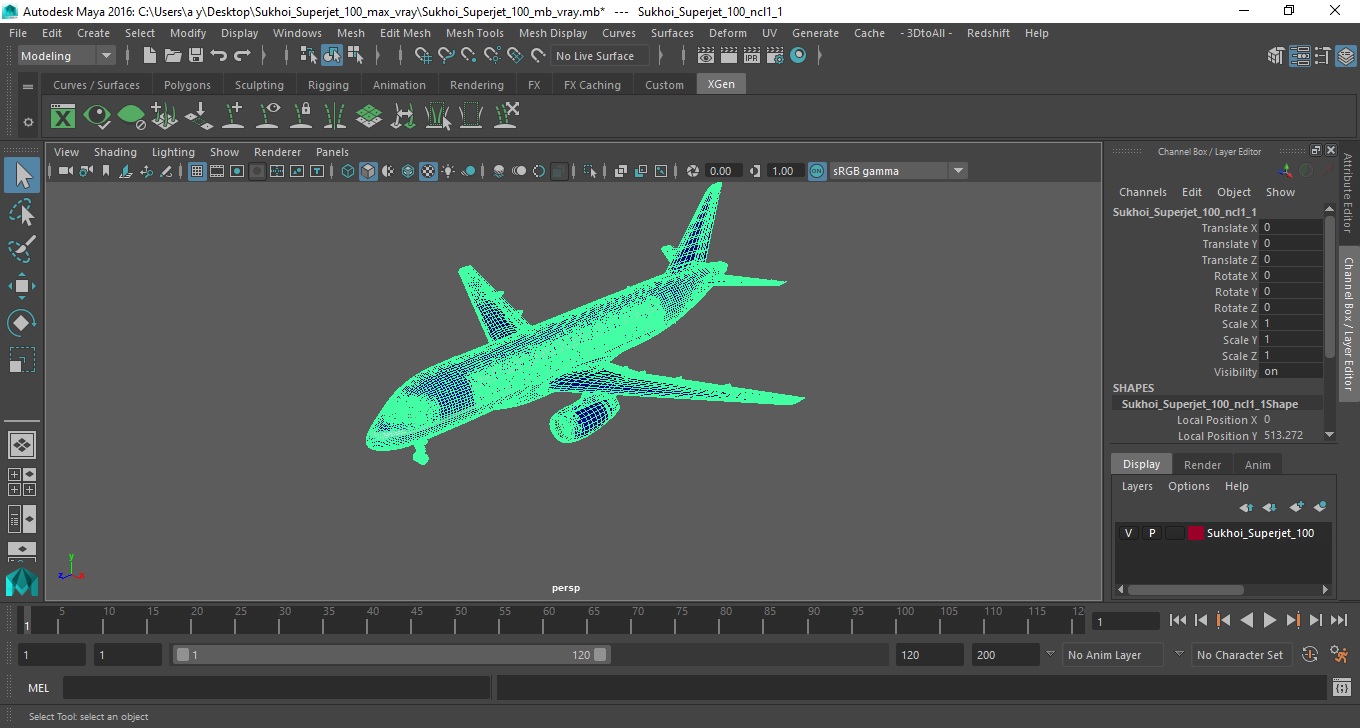Enable Snap to grids magnet icon
Screen dimensions: 1360x728
coord(423,56)
